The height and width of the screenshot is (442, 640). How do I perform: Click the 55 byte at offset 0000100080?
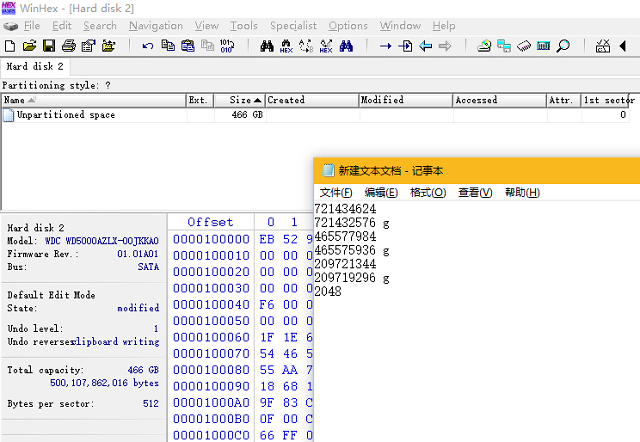tap(267, 370)
